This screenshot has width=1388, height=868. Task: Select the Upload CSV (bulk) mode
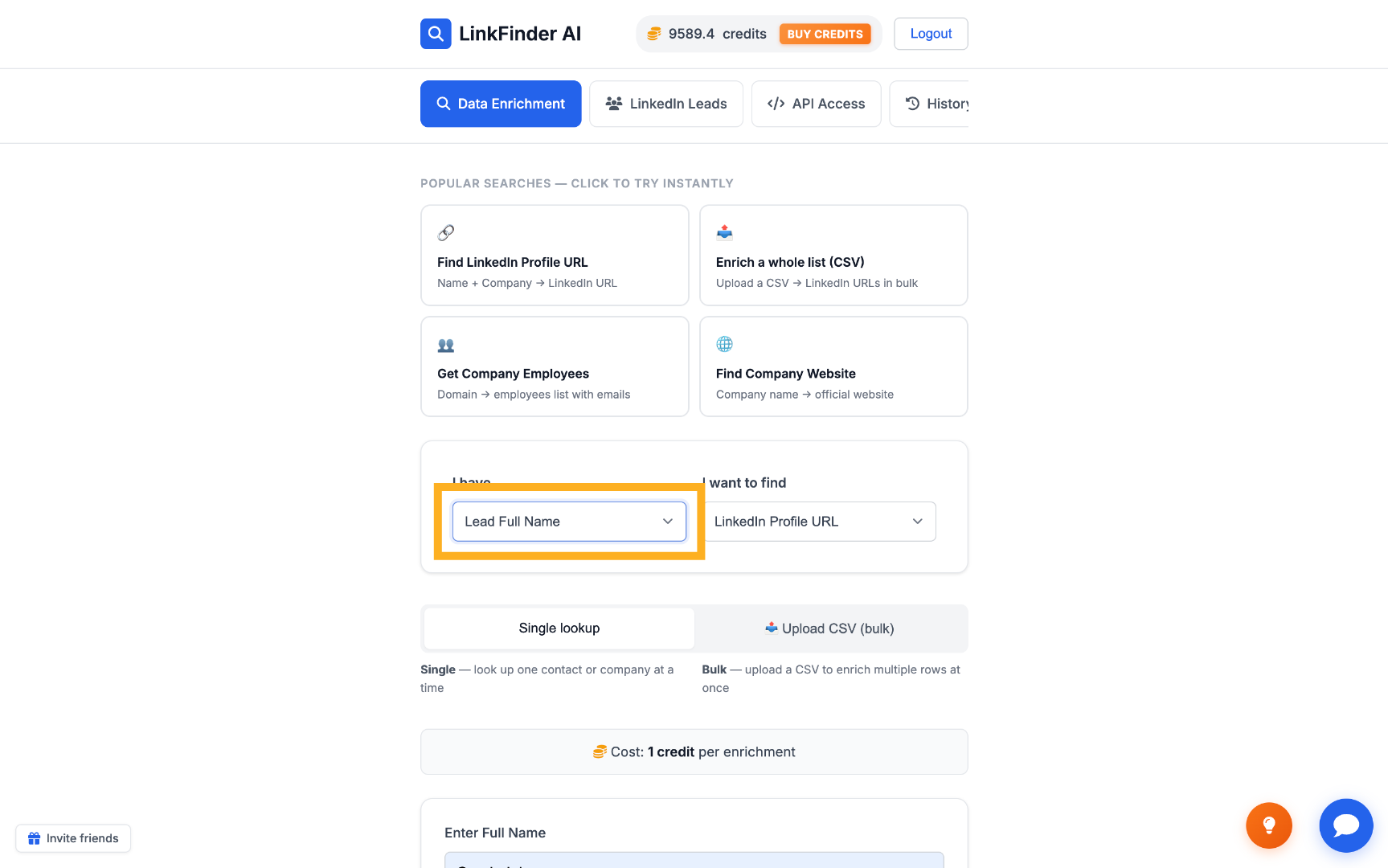click(829, 628)
